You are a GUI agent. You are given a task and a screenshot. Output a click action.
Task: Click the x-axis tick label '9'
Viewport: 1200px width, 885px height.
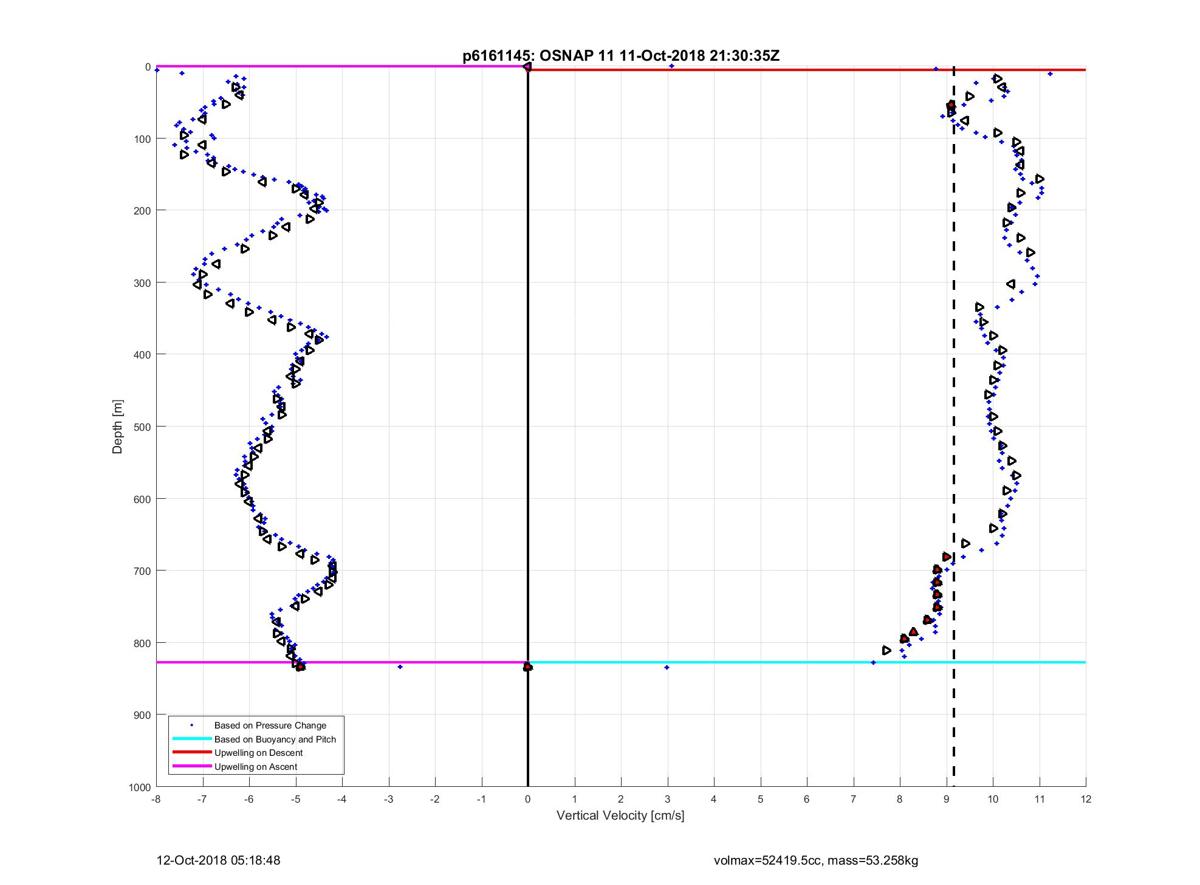coord(946,800)
